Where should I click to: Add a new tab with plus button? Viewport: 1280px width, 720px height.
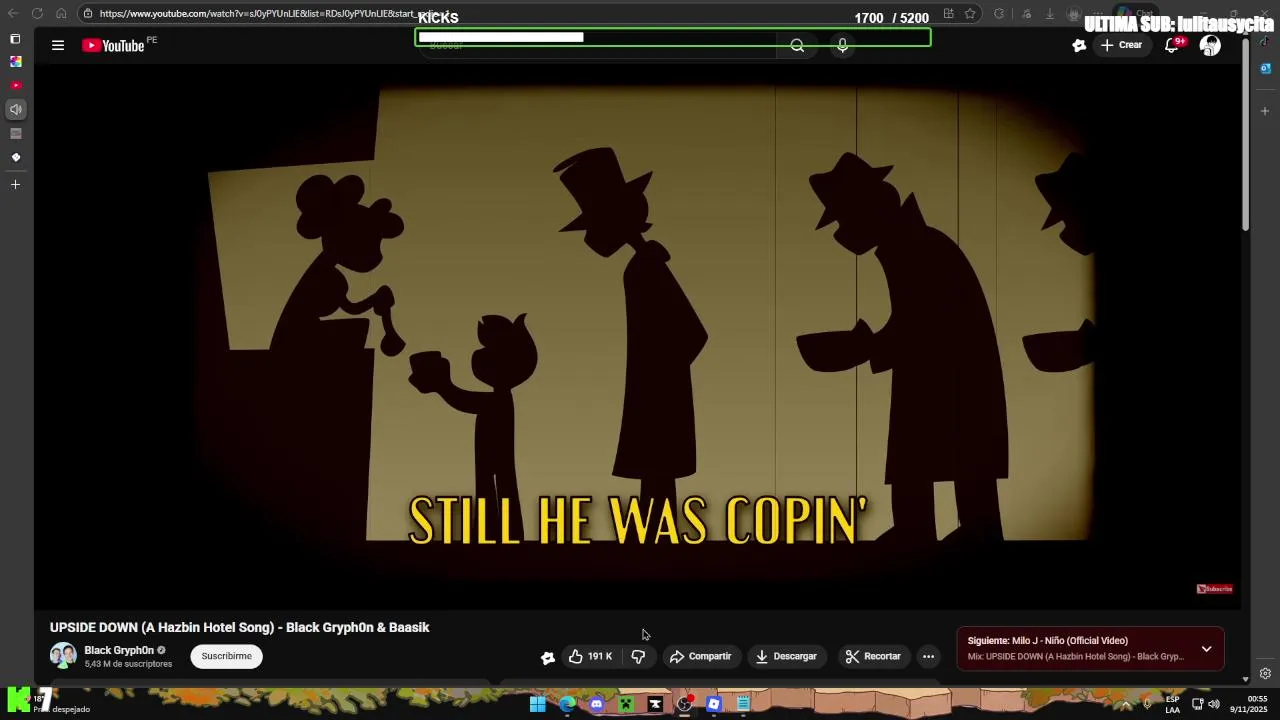pyautogui.click(x=15, y=185)
